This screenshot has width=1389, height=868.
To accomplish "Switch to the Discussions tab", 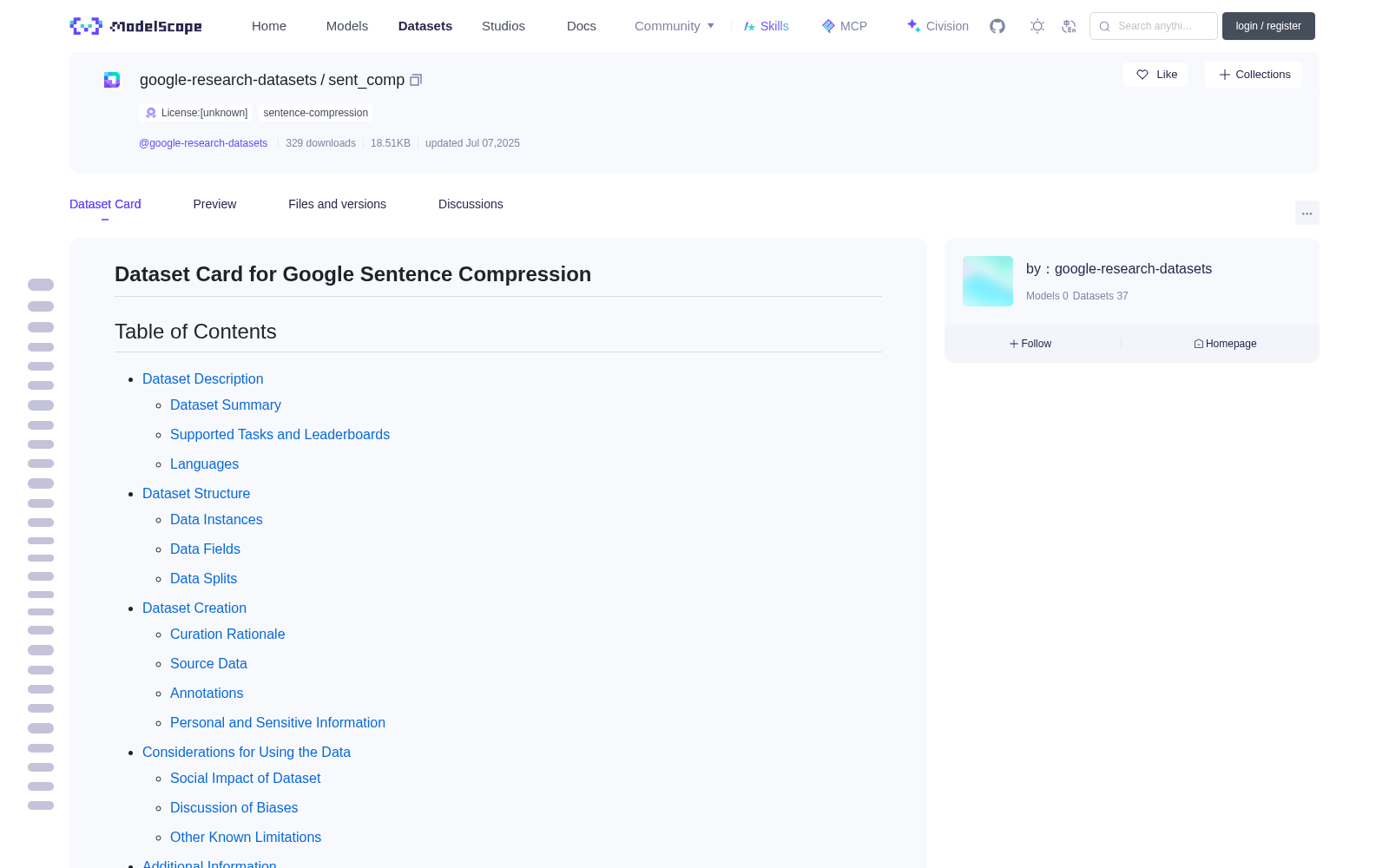I will [x=471, y=204].
